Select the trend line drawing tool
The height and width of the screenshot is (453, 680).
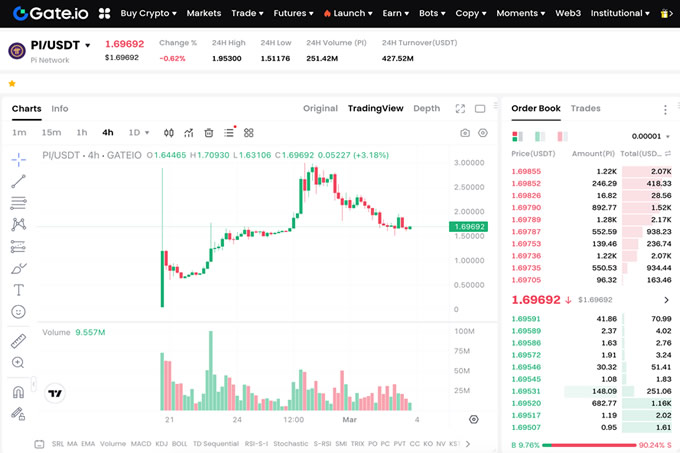pyautogui.click(x=19, y=181)
